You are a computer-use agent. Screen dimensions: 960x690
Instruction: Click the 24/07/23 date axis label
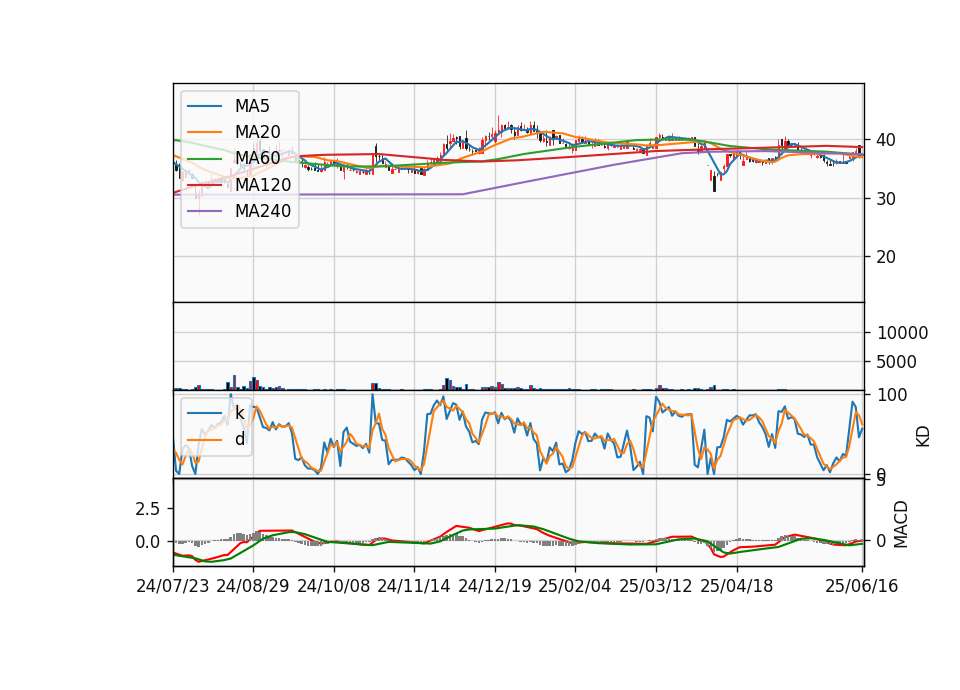tap(173, 586)
